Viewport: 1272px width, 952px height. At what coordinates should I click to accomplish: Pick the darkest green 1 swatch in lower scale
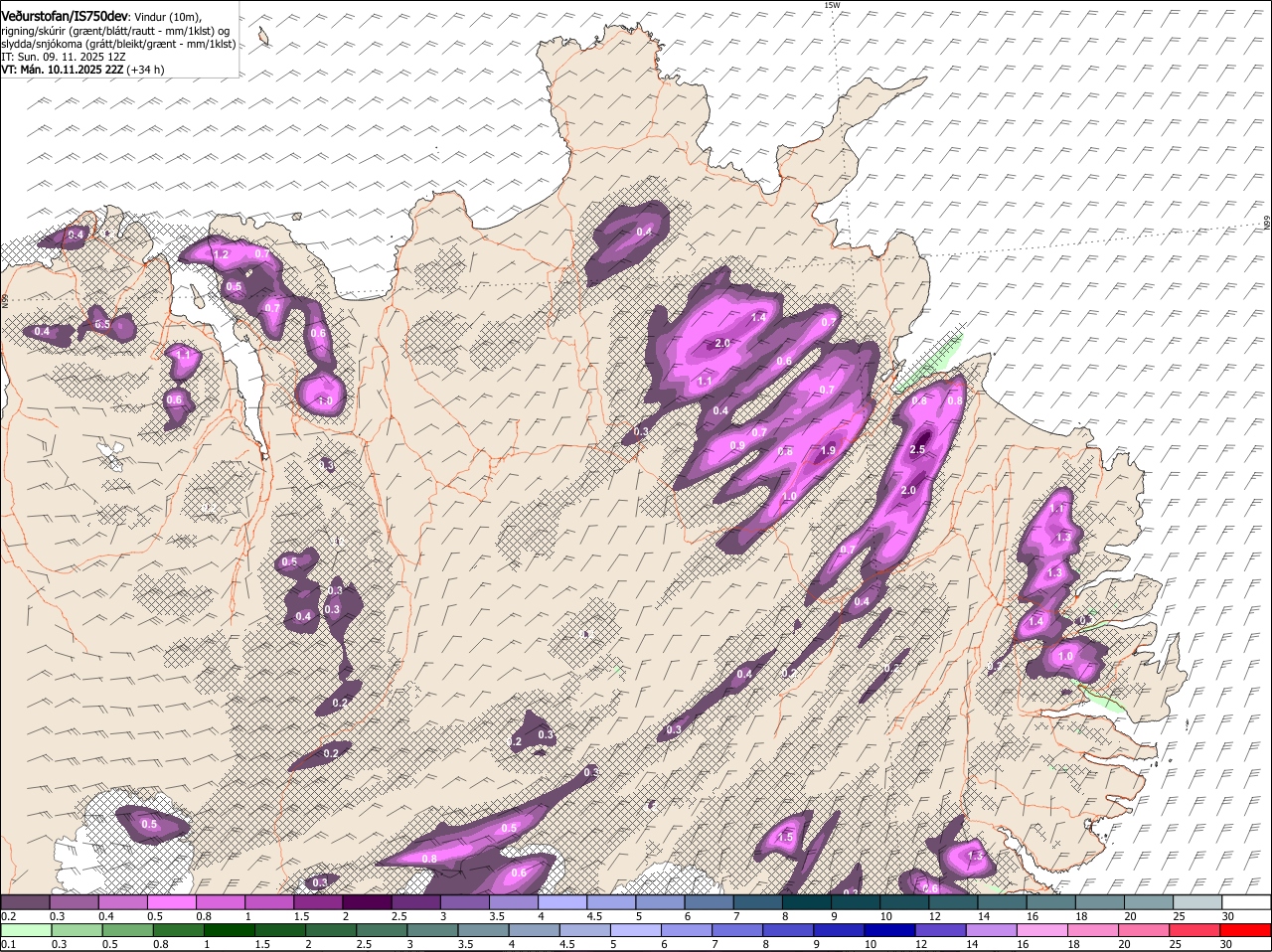tap(230, 930)
